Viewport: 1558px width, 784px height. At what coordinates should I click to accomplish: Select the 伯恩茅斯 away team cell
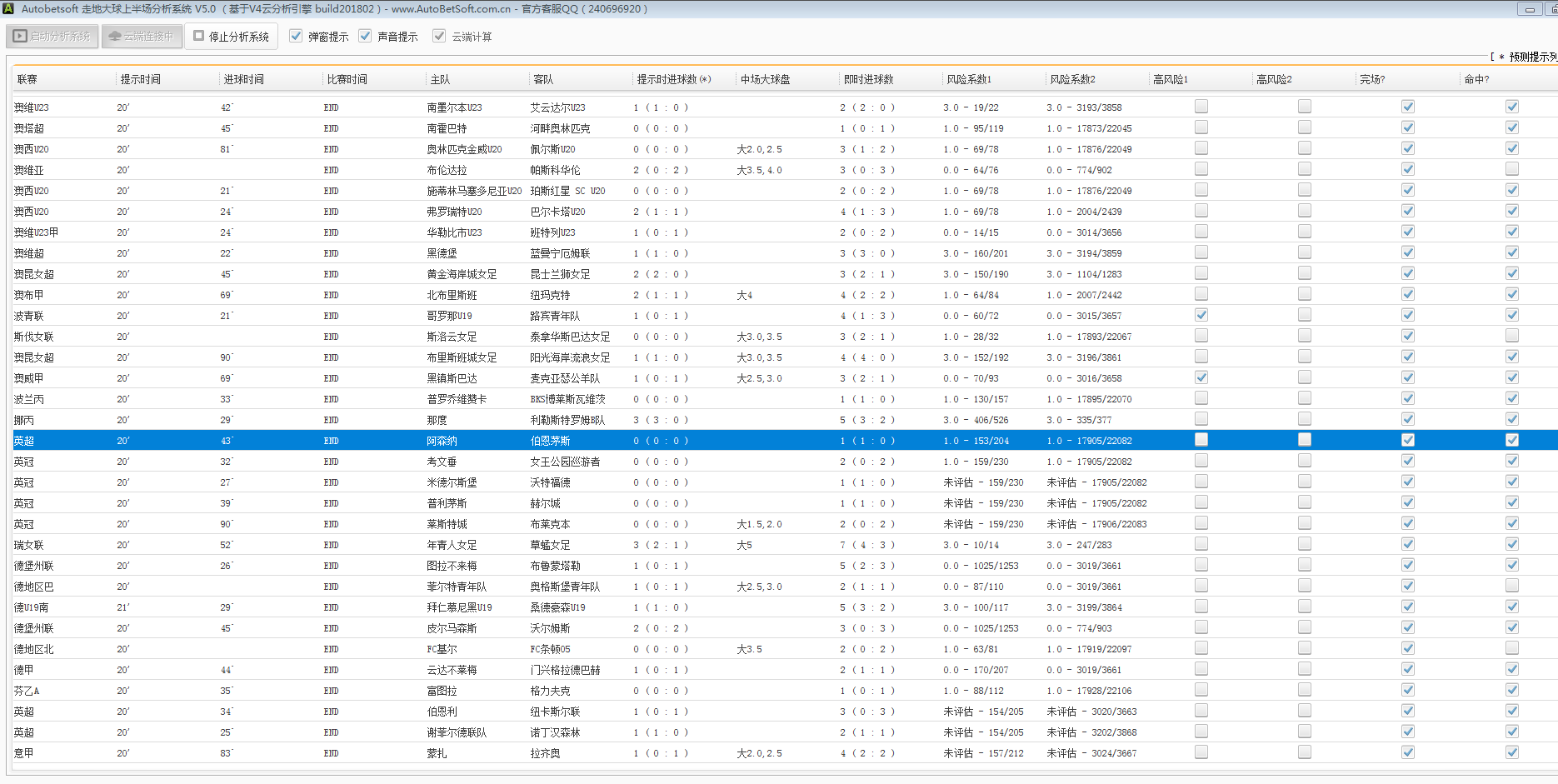coord(550,441)
